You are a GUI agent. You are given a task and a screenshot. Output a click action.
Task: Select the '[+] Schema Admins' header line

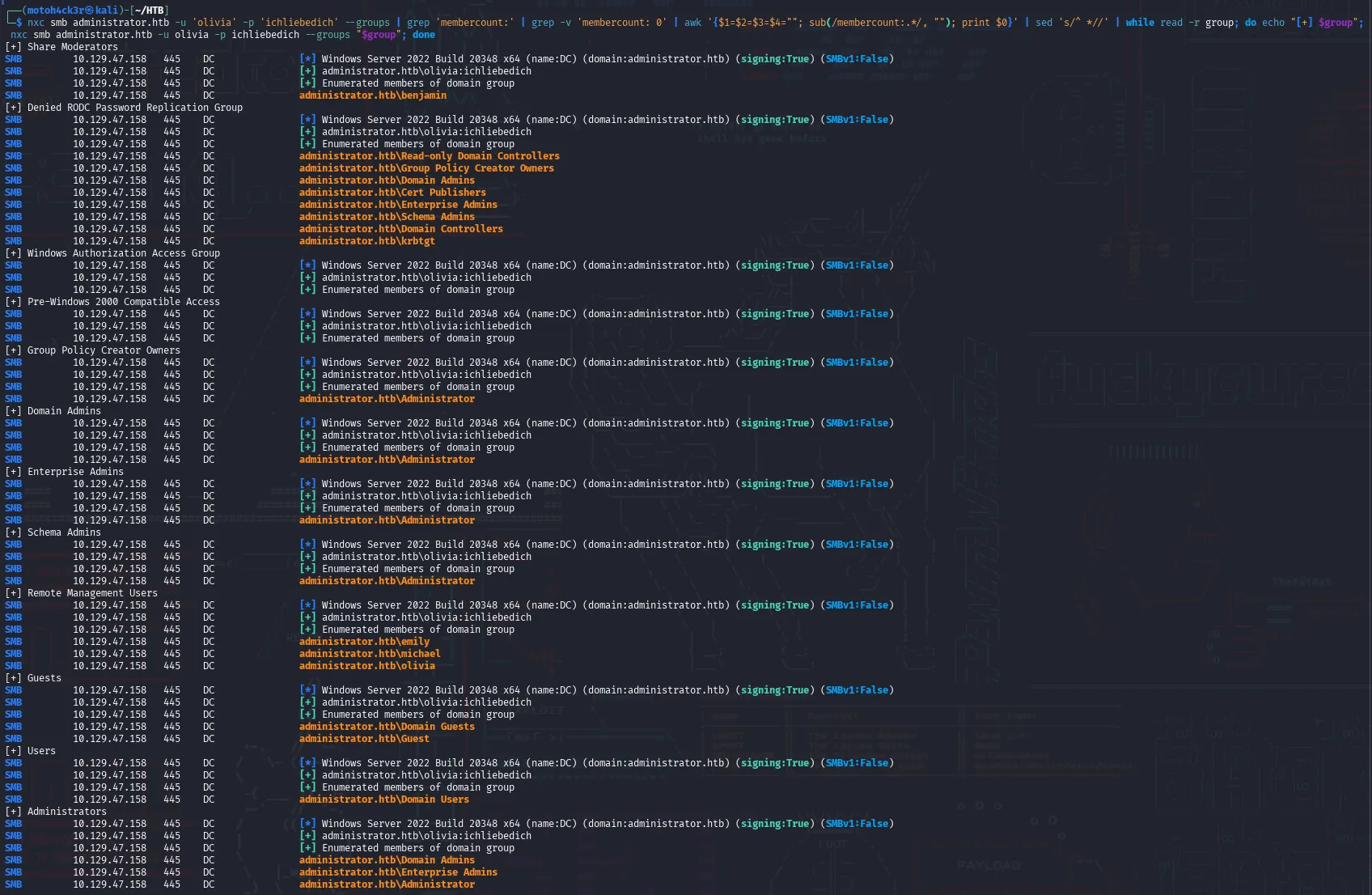[x=53, y=532]
